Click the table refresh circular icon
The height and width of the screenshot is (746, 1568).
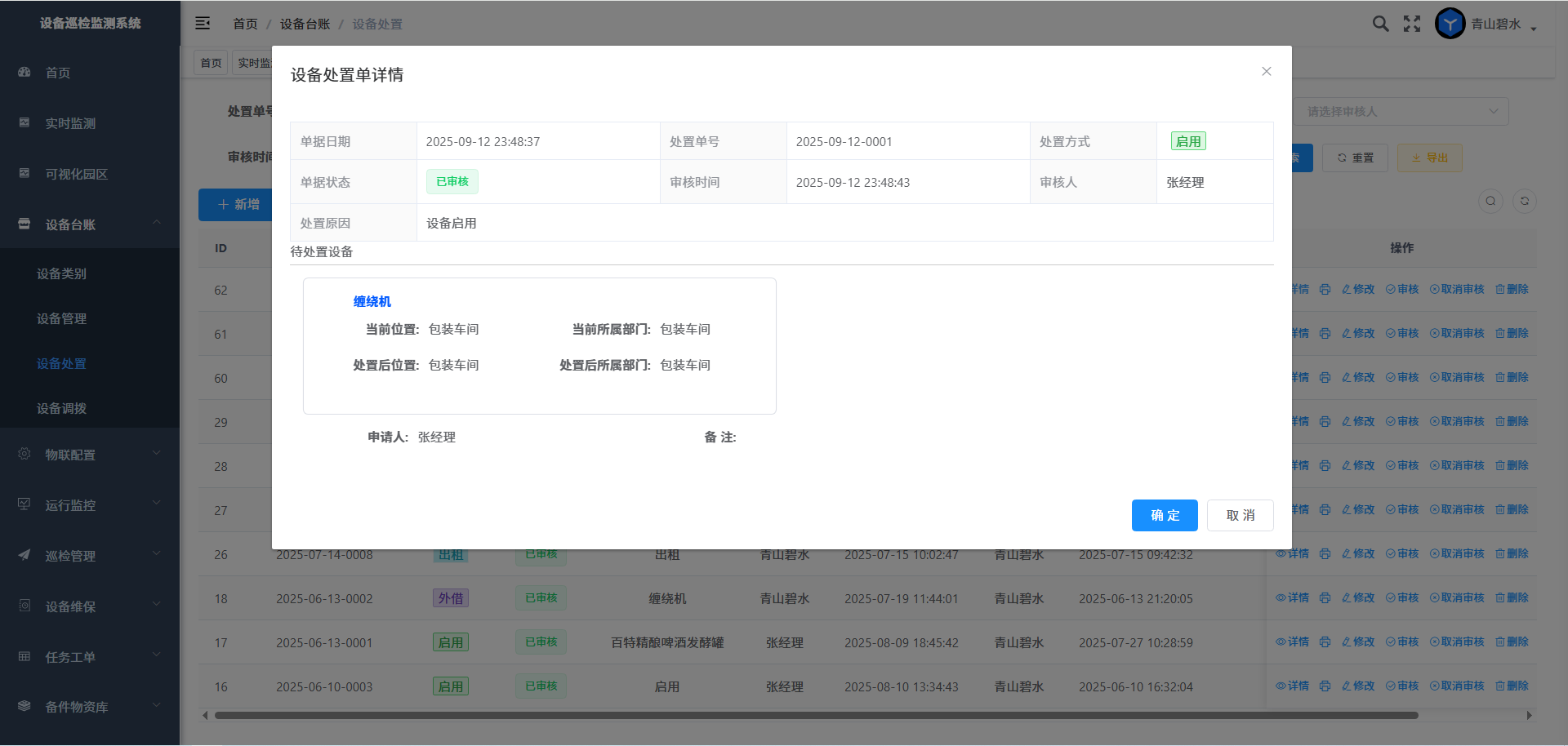1524,202
